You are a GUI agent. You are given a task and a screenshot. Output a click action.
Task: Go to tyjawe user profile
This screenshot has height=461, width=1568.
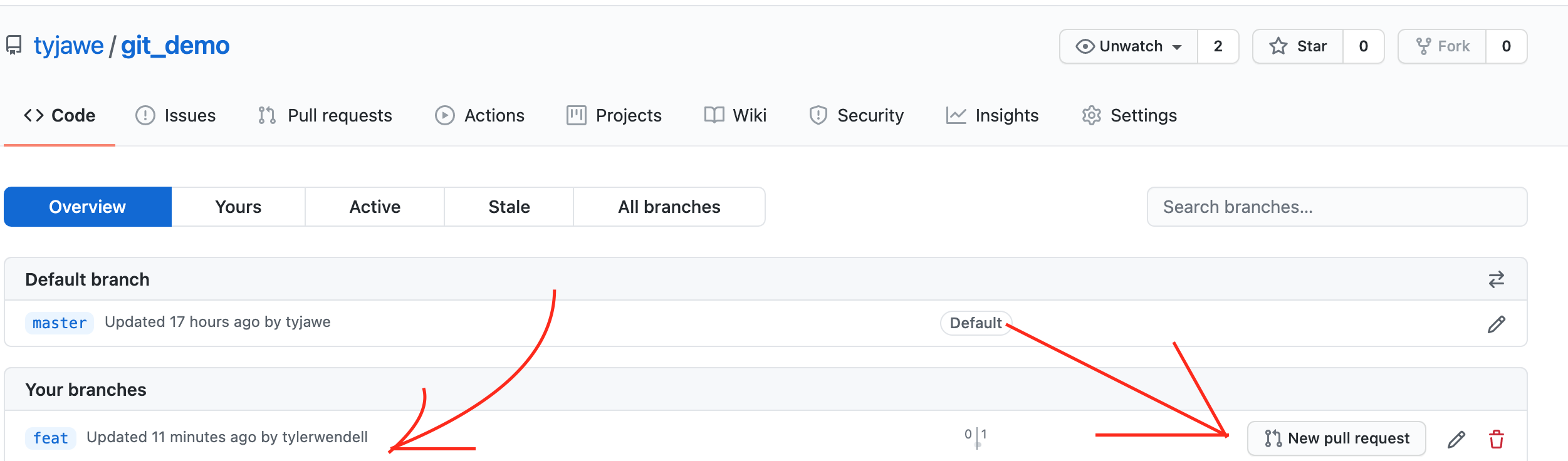[x=68, y=46]
